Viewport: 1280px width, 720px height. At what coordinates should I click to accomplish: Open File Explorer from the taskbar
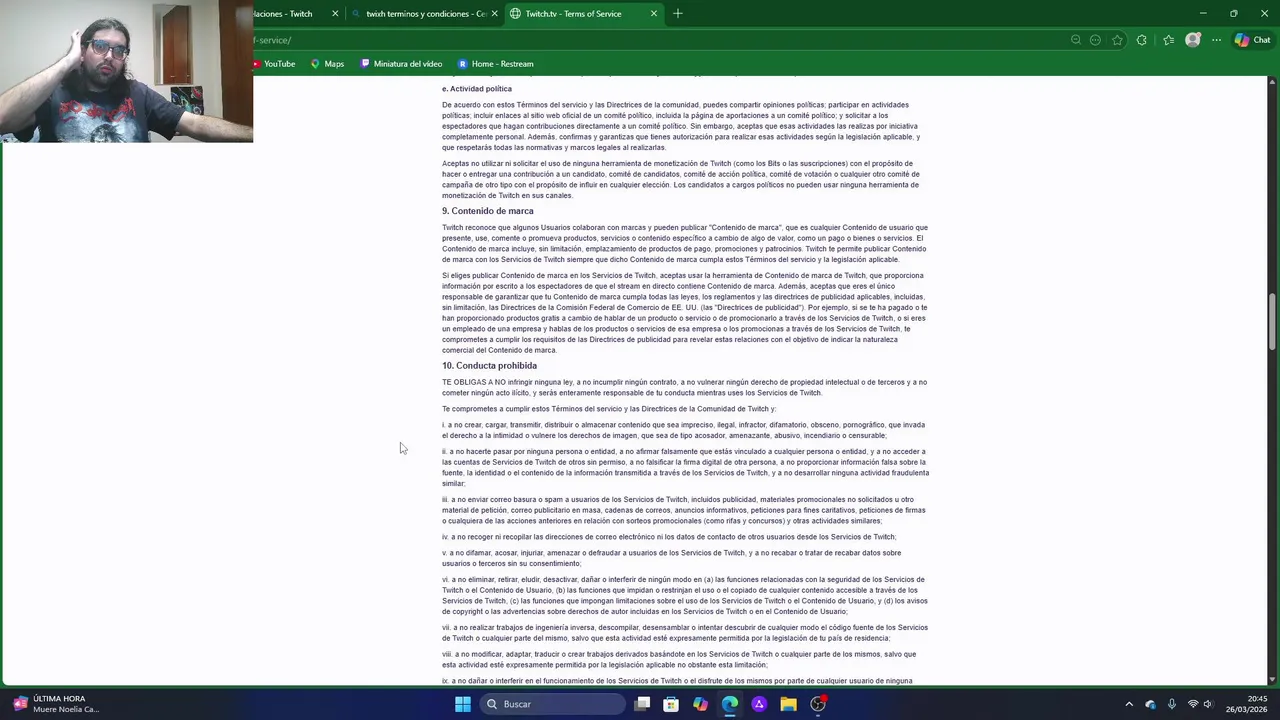pyautogui.click(x=788, y=704)
